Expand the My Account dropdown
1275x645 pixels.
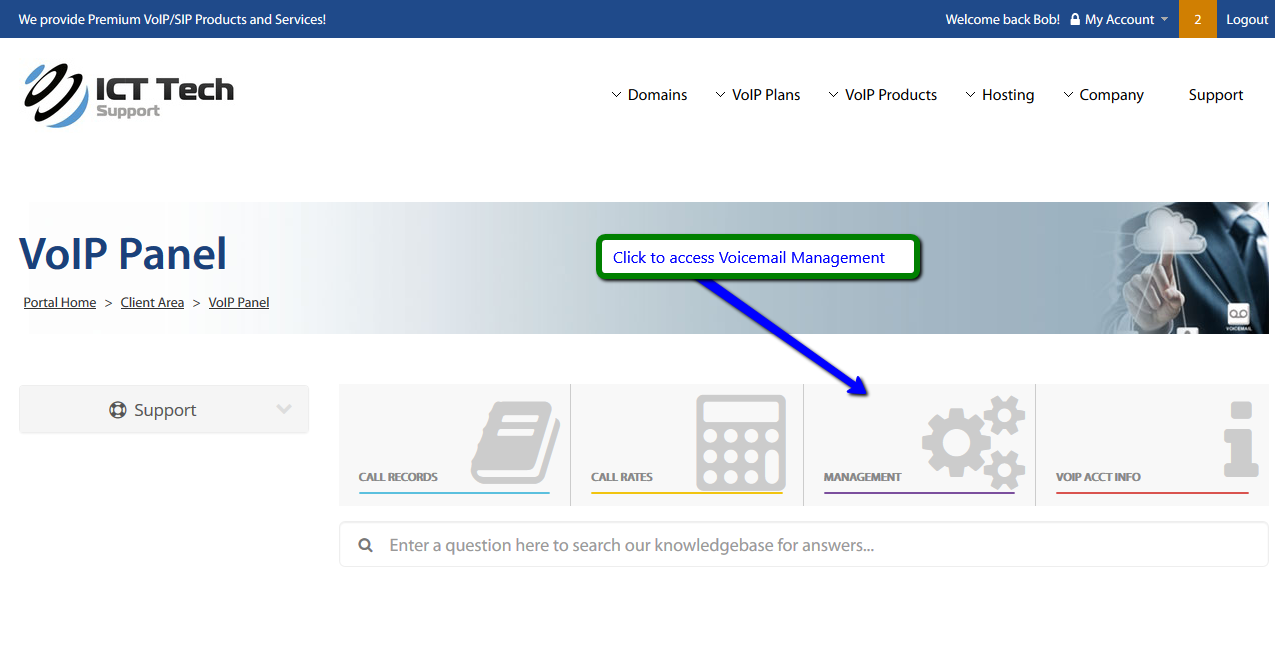point(1119,19)
